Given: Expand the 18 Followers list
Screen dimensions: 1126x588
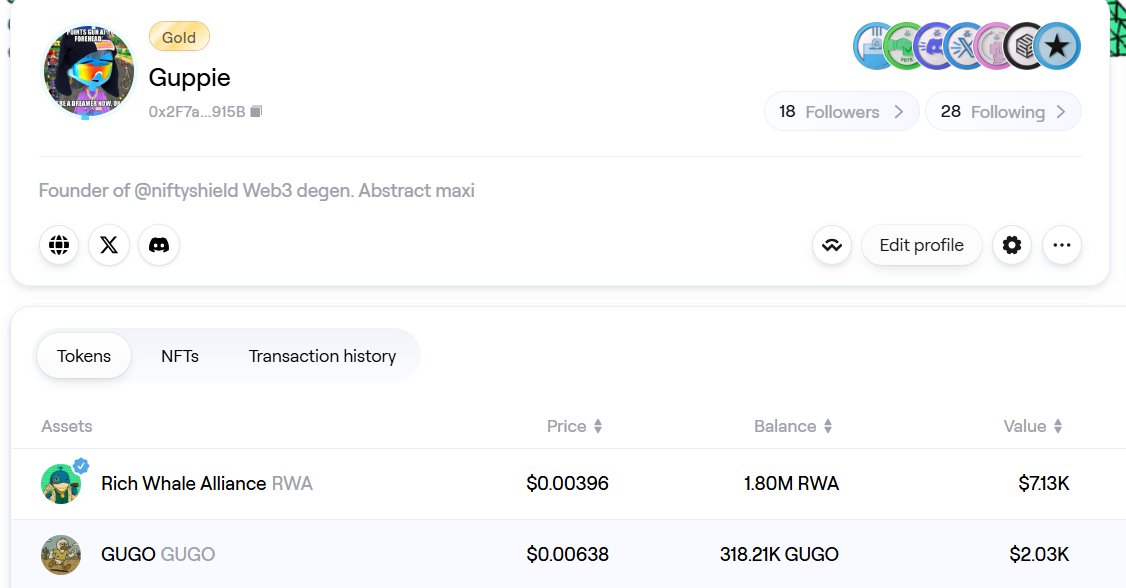Looking at the screenshot, I should pos(842,111).
